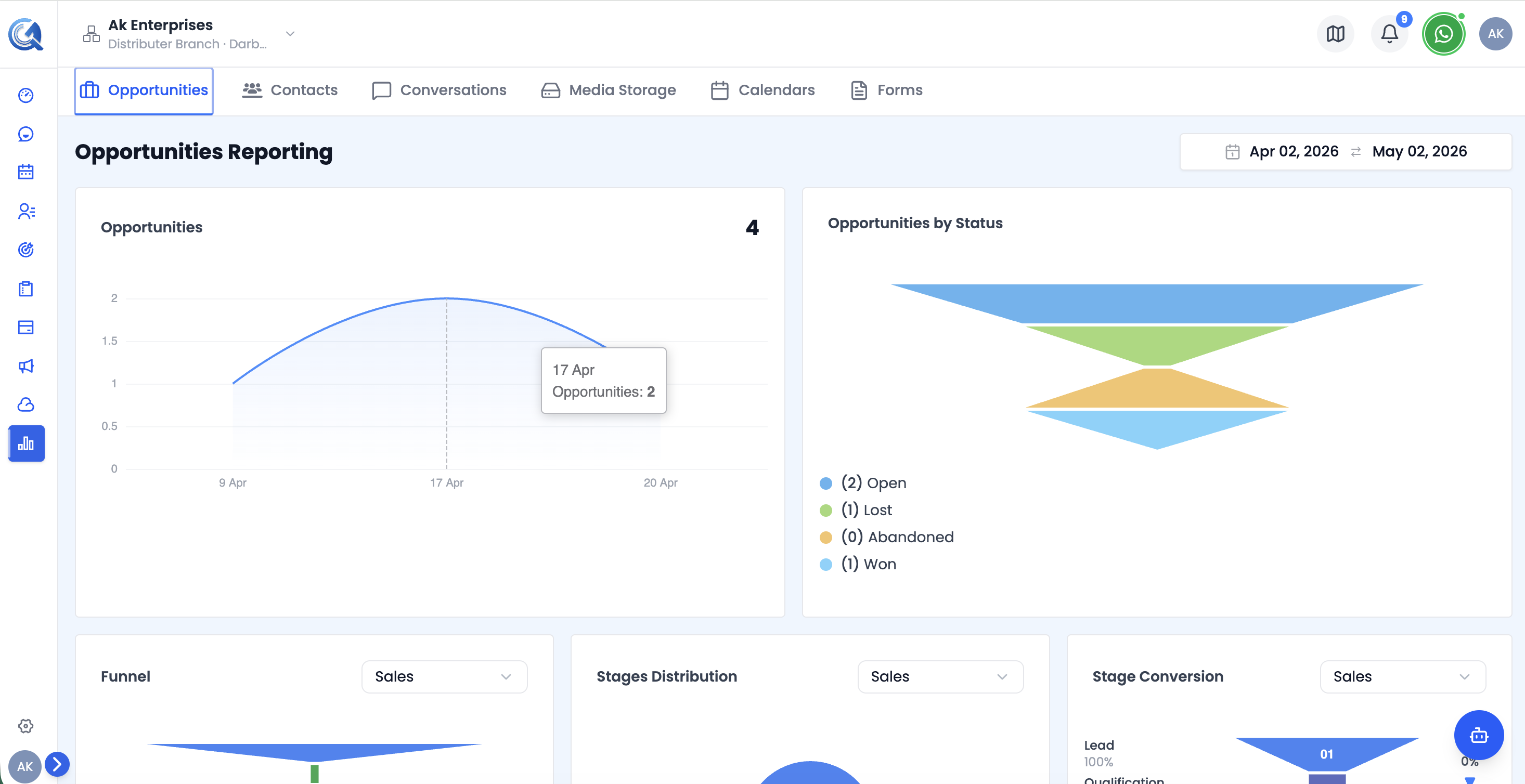Toggle the Won status legend item
This screenshot has height=784, width=1525.
click(x=858, y=564)
